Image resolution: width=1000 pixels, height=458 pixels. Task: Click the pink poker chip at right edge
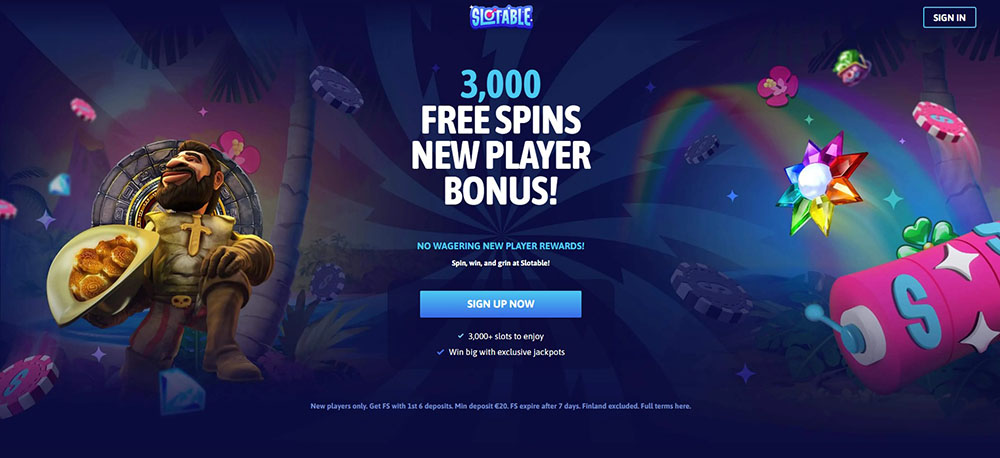tap(940, 121)
